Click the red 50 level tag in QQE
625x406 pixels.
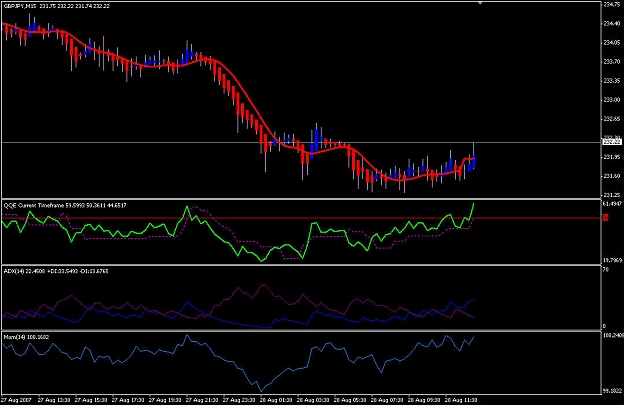click(605, 218)
